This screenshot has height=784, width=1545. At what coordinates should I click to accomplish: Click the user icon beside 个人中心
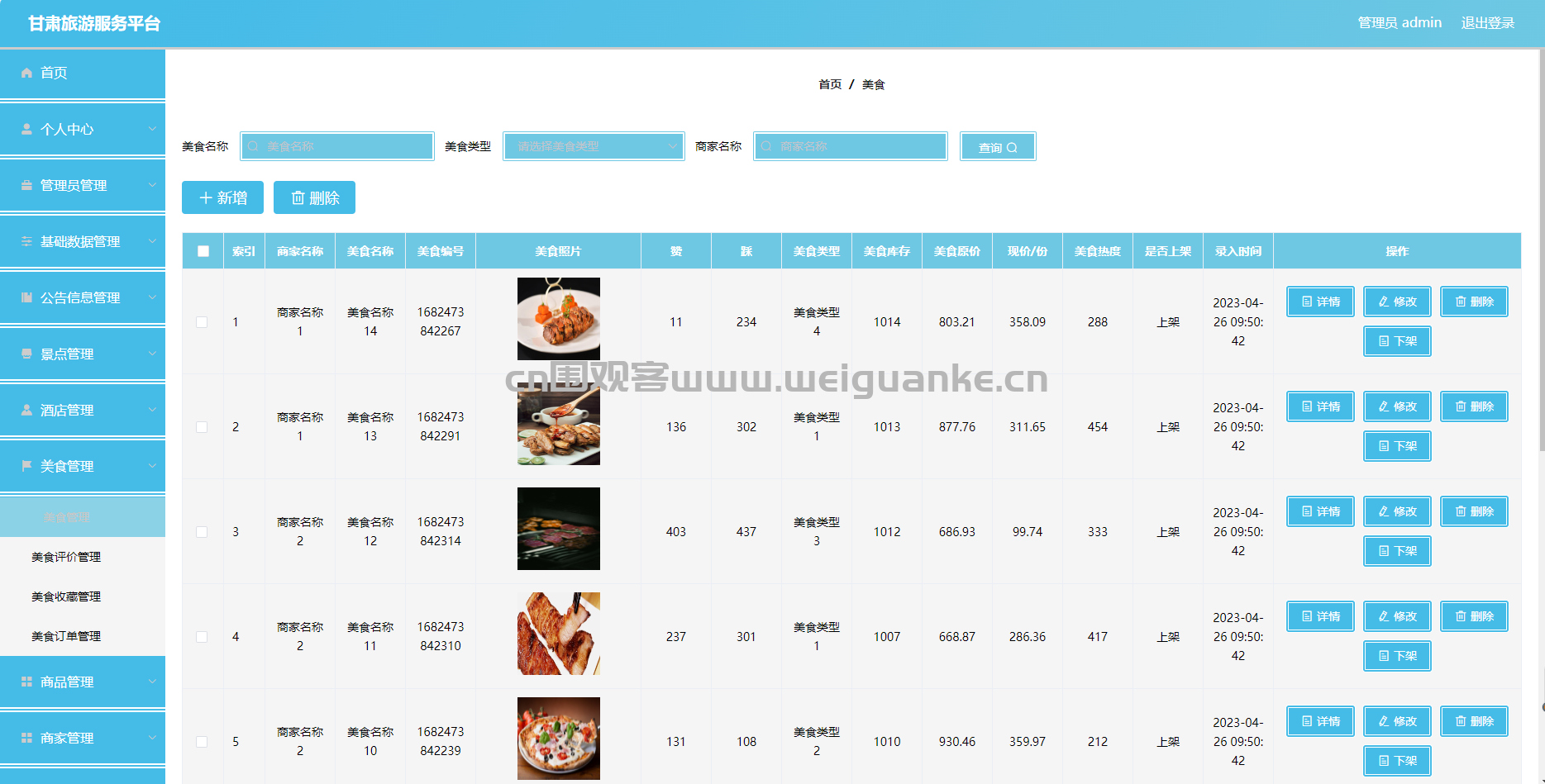point(26,129)
